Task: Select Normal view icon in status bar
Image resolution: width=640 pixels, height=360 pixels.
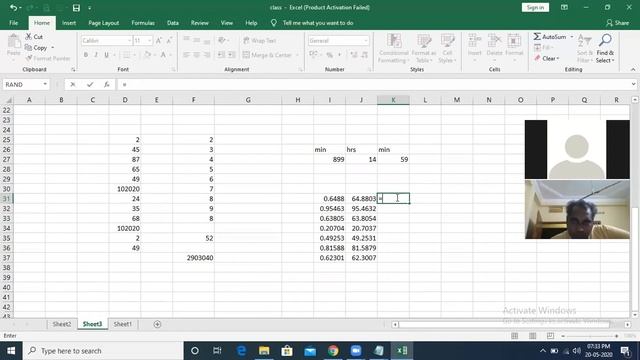Action: coord(514,336)
